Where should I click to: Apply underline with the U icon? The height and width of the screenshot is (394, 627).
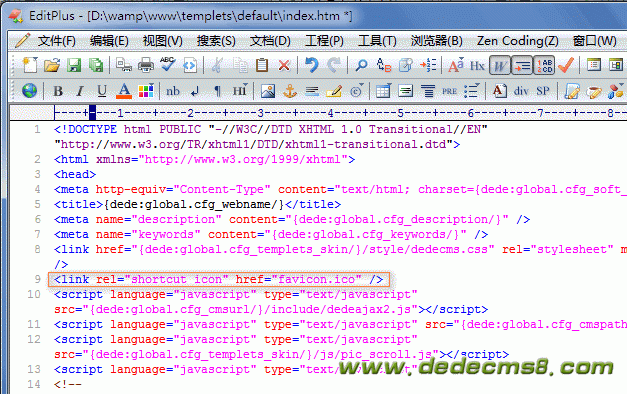click(102, 91)
